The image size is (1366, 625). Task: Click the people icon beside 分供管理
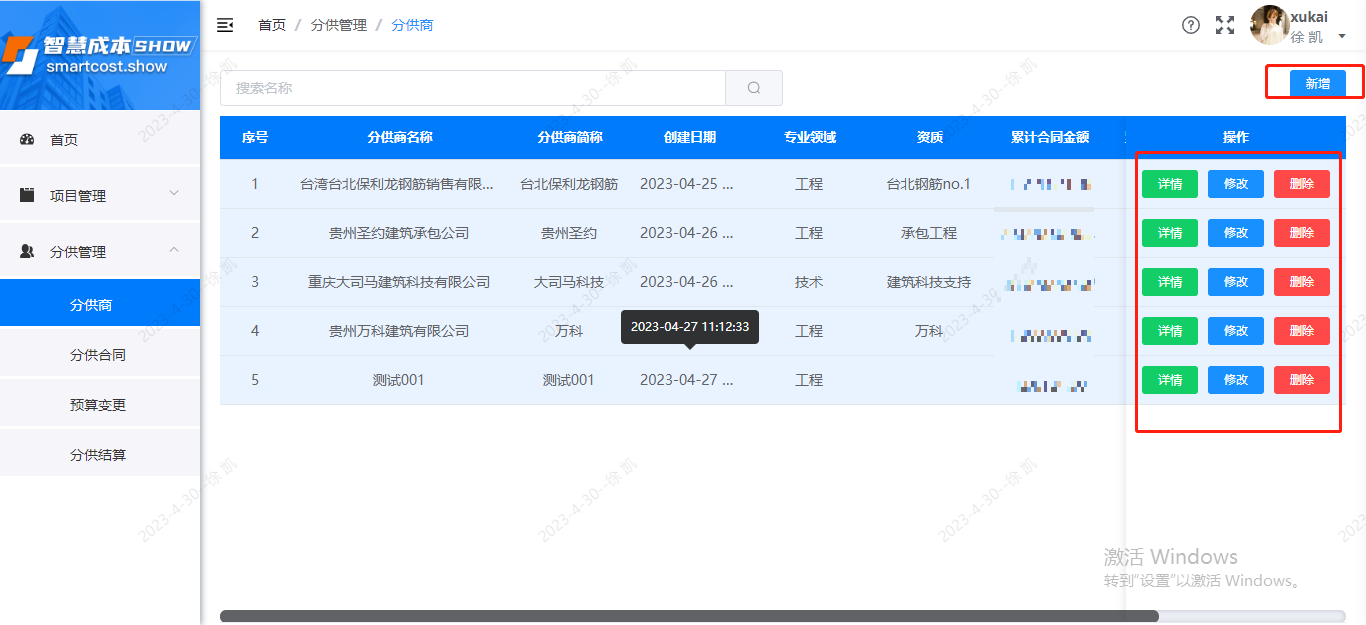(x=28, y=250)
